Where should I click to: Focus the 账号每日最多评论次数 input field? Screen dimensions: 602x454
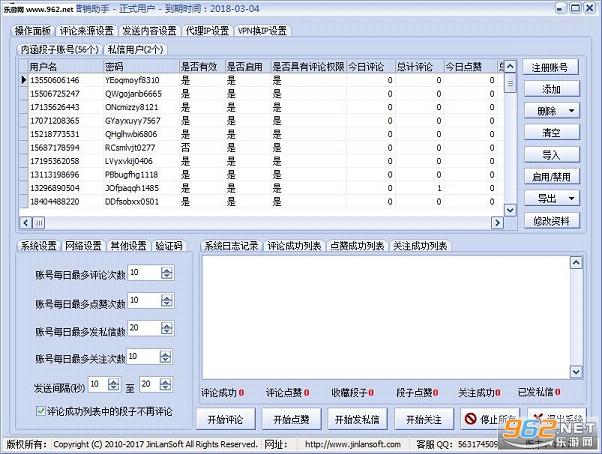coord(144,272)
